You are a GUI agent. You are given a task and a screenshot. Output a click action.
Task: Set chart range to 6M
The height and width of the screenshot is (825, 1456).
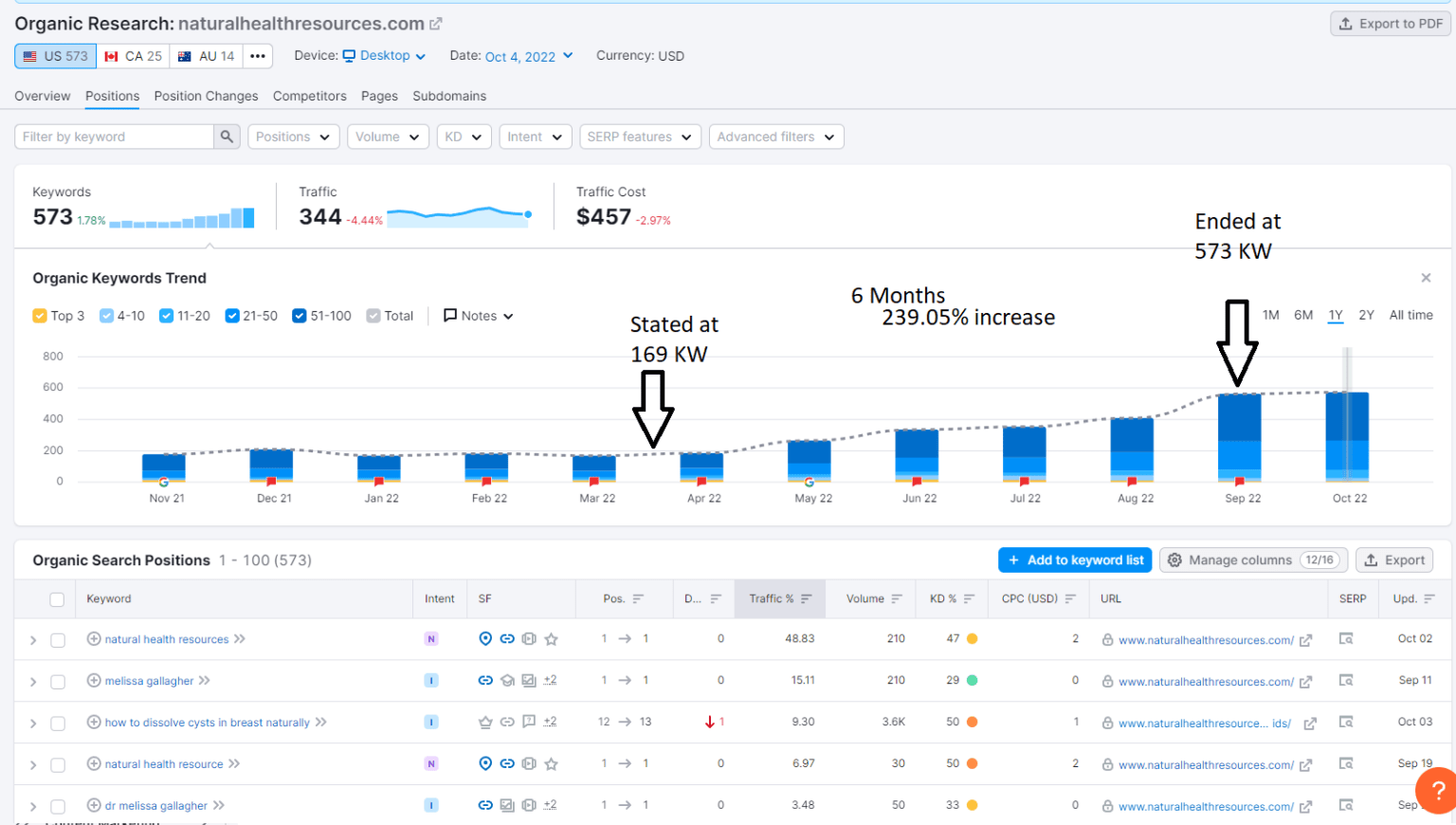coord(1303,315)
